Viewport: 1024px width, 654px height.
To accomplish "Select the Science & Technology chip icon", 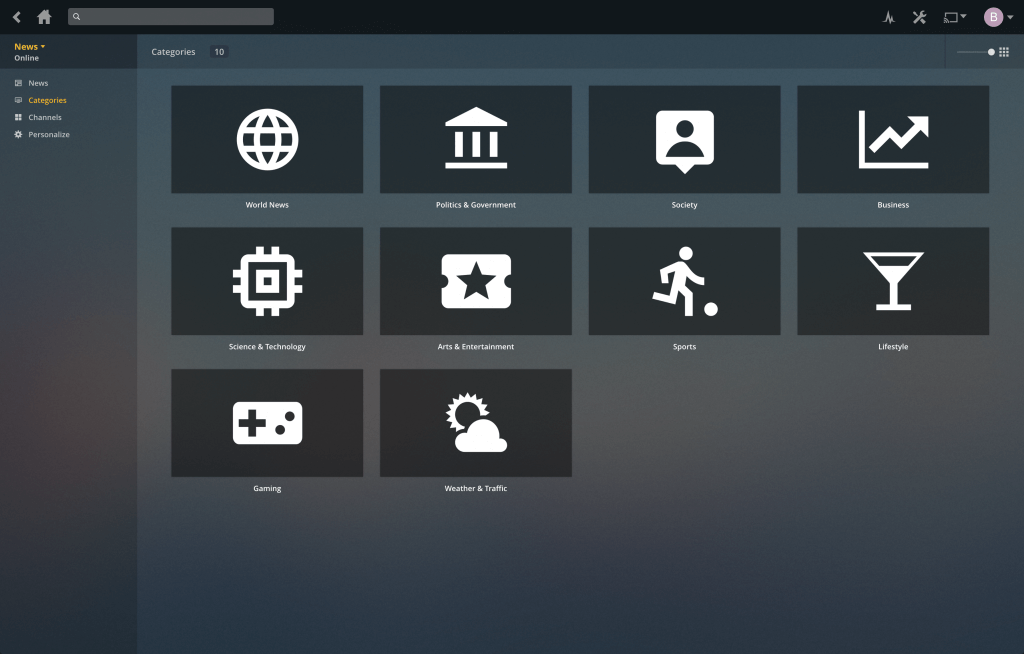I will pos(267,281).
